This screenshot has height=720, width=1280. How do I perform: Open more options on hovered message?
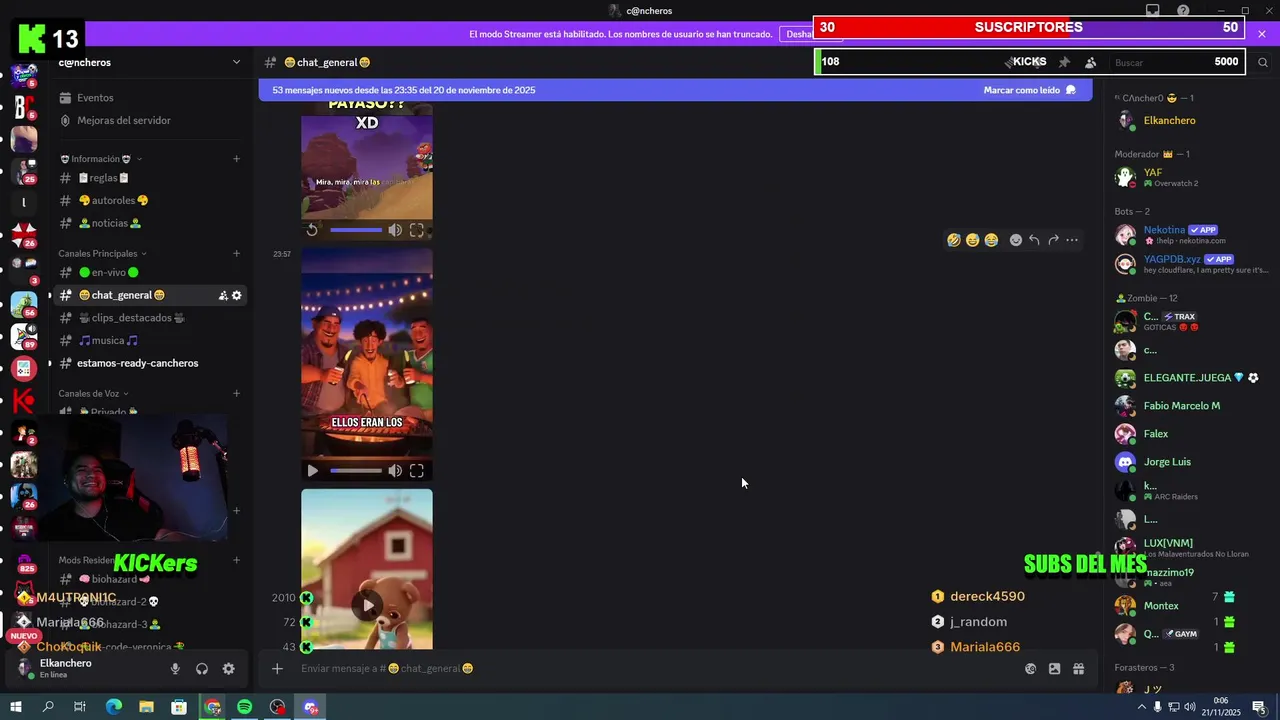[1072, 240]
